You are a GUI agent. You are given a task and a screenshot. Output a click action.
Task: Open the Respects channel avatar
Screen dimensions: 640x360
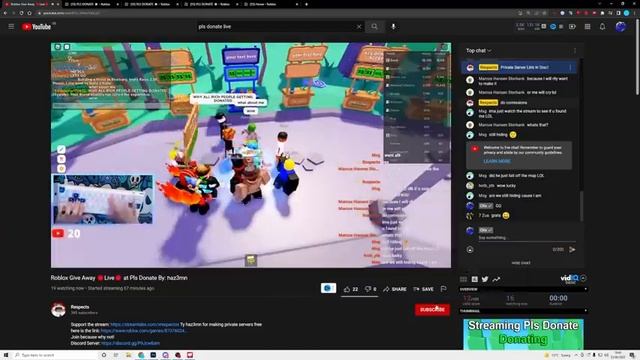(58, 310)
